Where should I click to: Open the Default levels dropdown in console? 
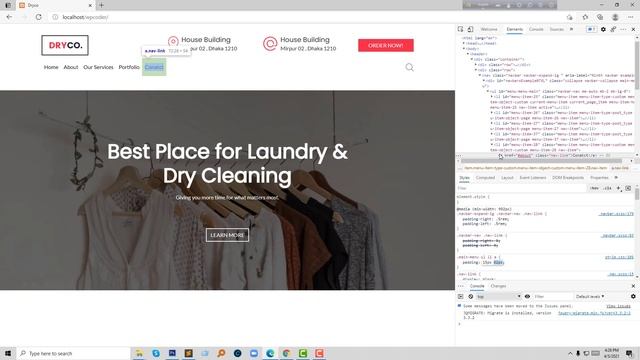590,296
